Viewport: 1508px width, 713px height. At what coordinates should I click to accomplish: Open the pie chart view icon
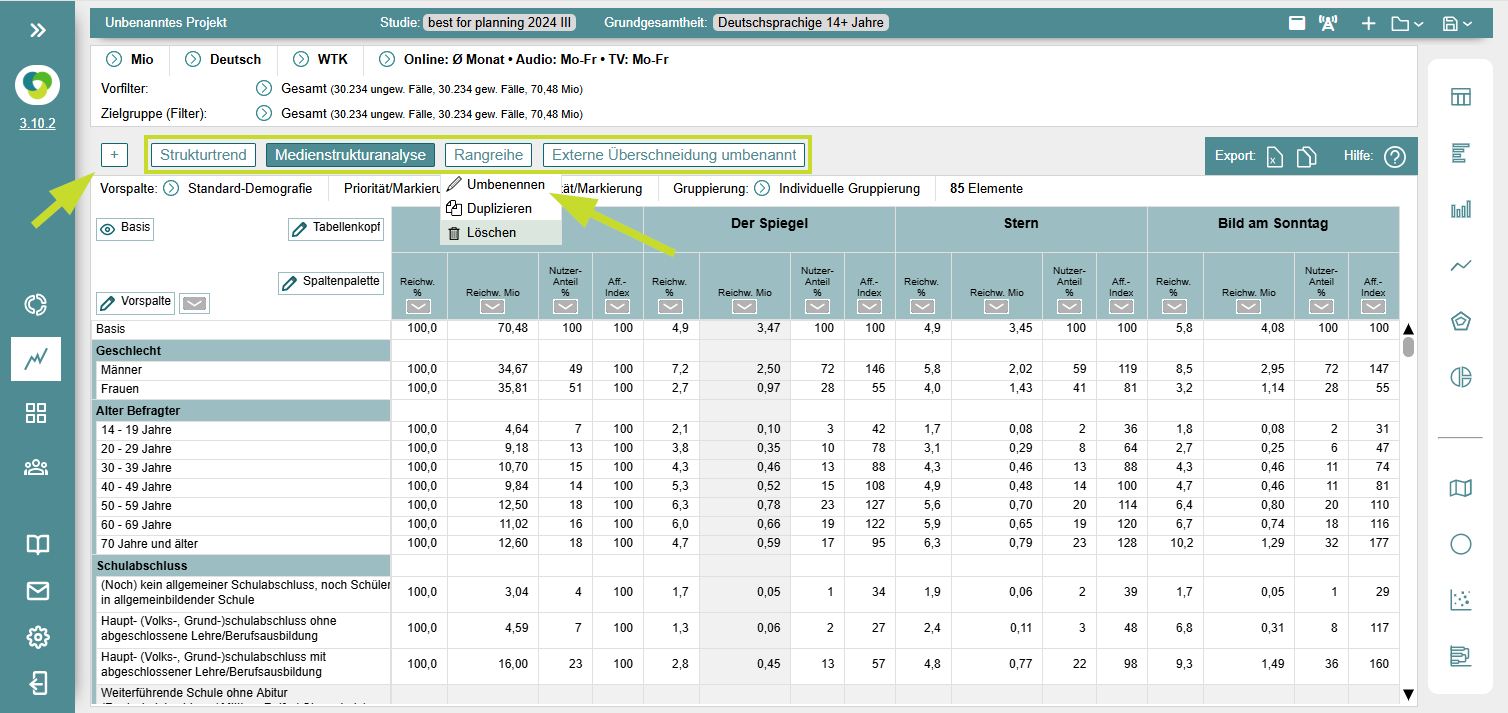[x=1461, y=377]
